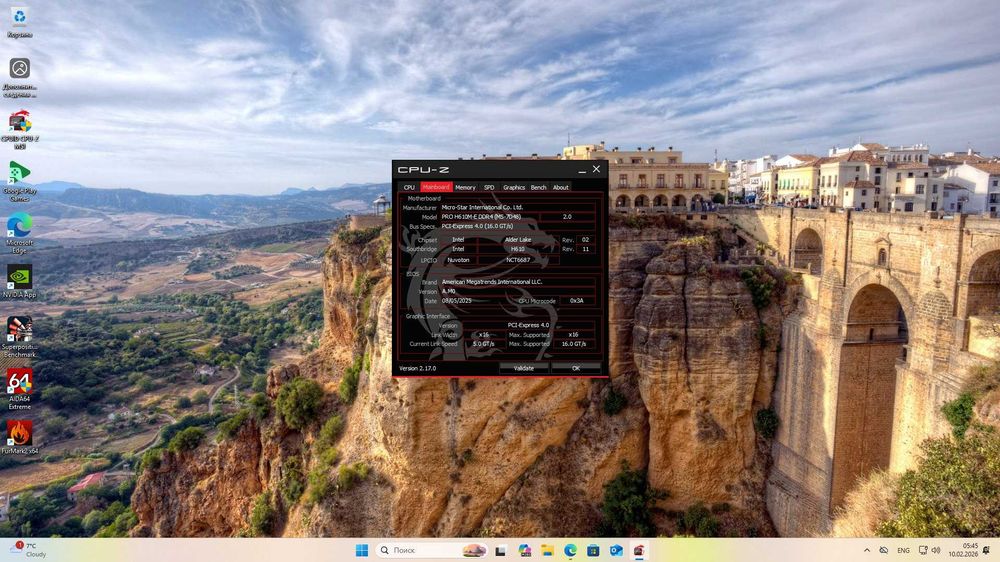Open the About tab in CPU-Z
The width and height of the screenshot is (1000, 562).
[561, 187]
